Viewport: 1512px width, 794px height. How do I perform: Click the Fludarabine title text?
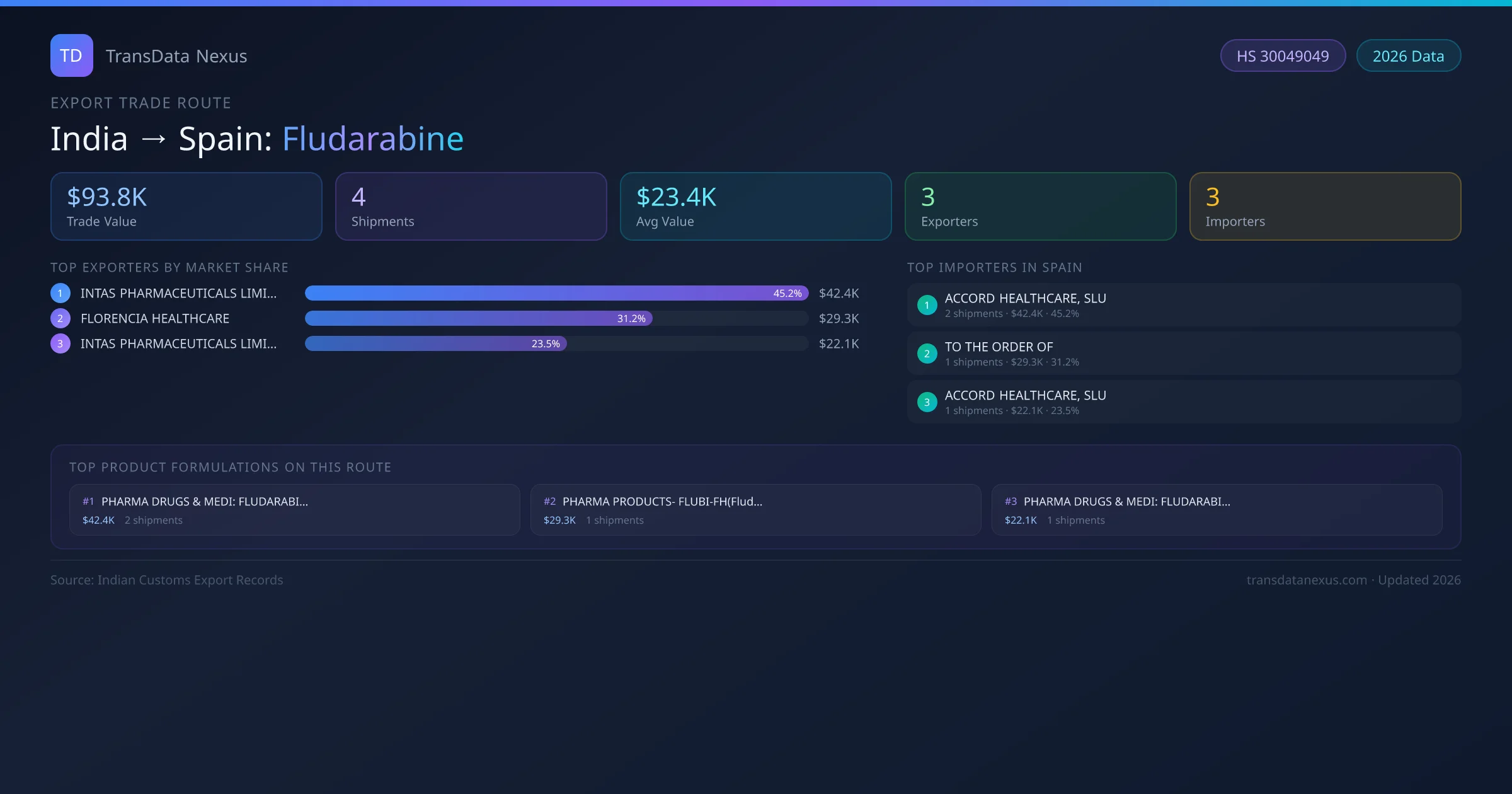(372, 139)
